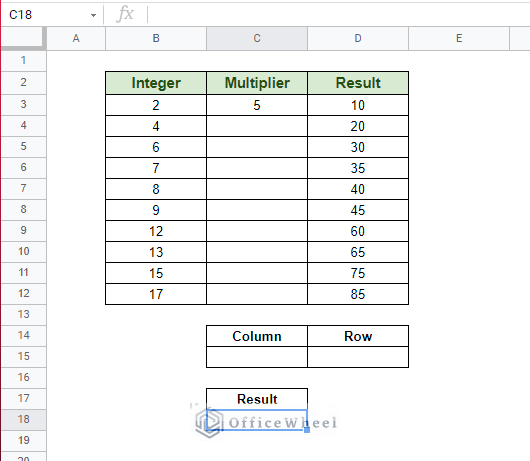This screenshot has width=530, height=461.
Task: Click into the formula bar input
Action: 339,15
